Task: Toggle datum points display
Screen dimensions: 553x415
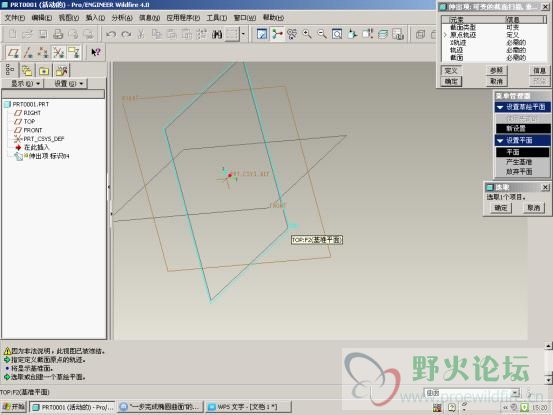Action: (43, 53)
